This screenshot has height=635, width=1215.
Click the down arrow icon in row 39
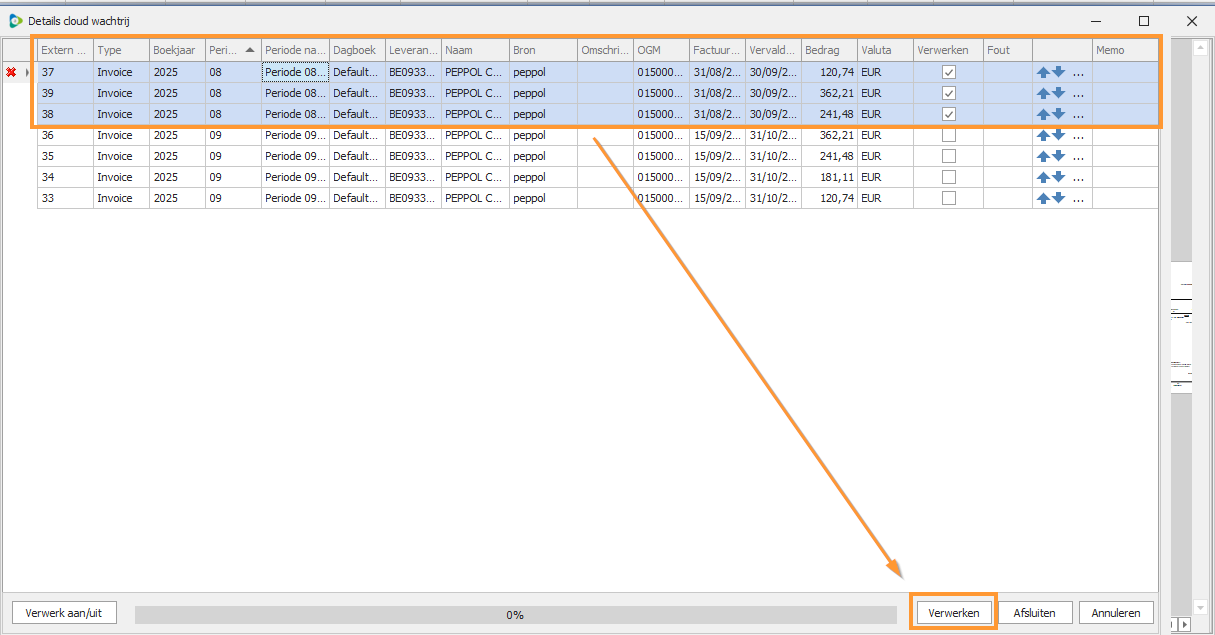point(1058,93)
